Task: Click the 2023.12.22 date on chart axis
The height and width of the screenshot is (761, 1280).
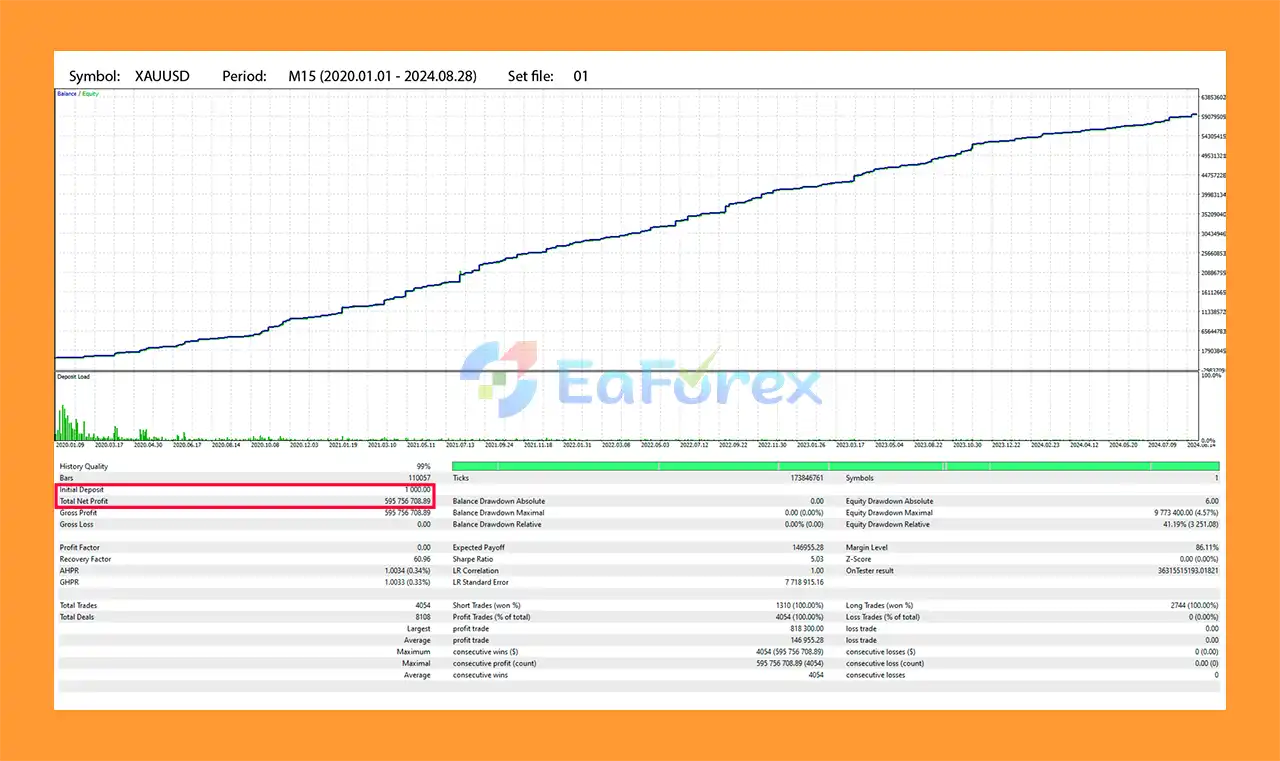Action: click(1008, 445)
